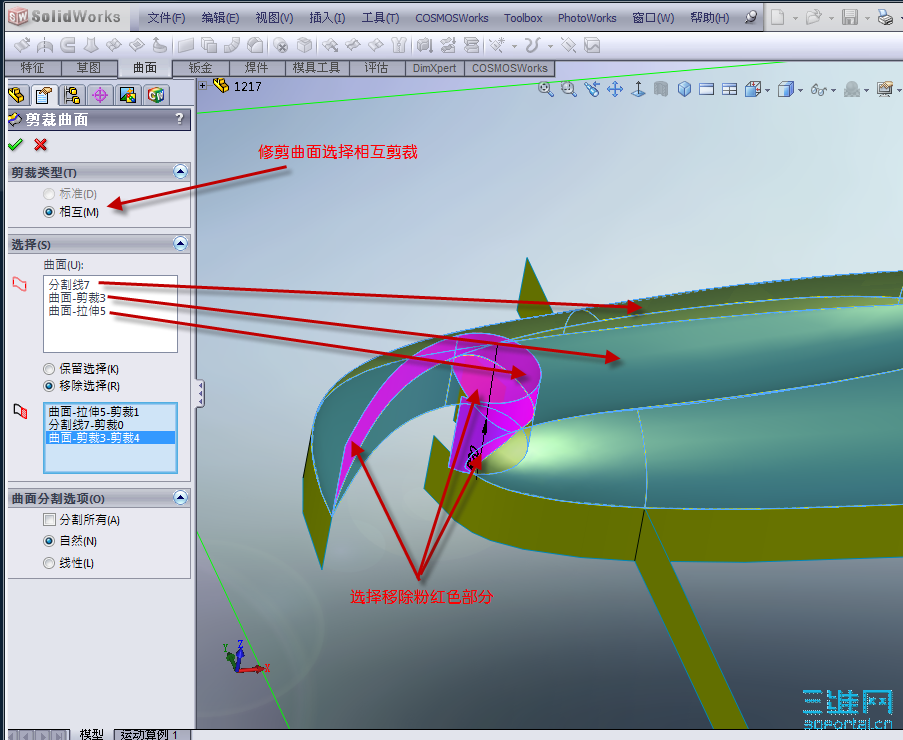The height and width of the screenshot is (740, 903).
Task: Select the 移除选择(R) radio button
Action: click(49, 386)
